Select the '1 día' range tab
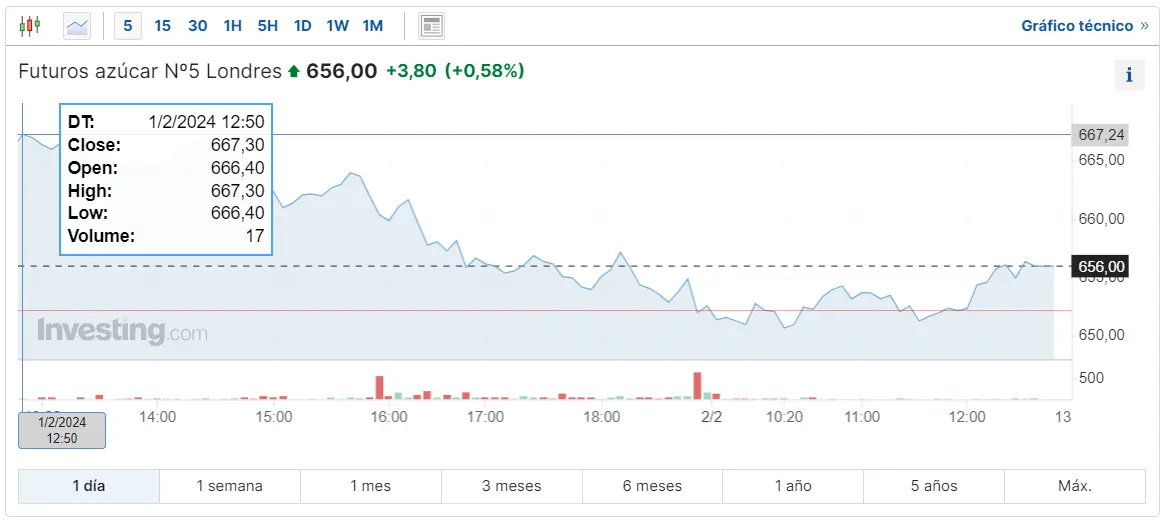 click(89, 486)
